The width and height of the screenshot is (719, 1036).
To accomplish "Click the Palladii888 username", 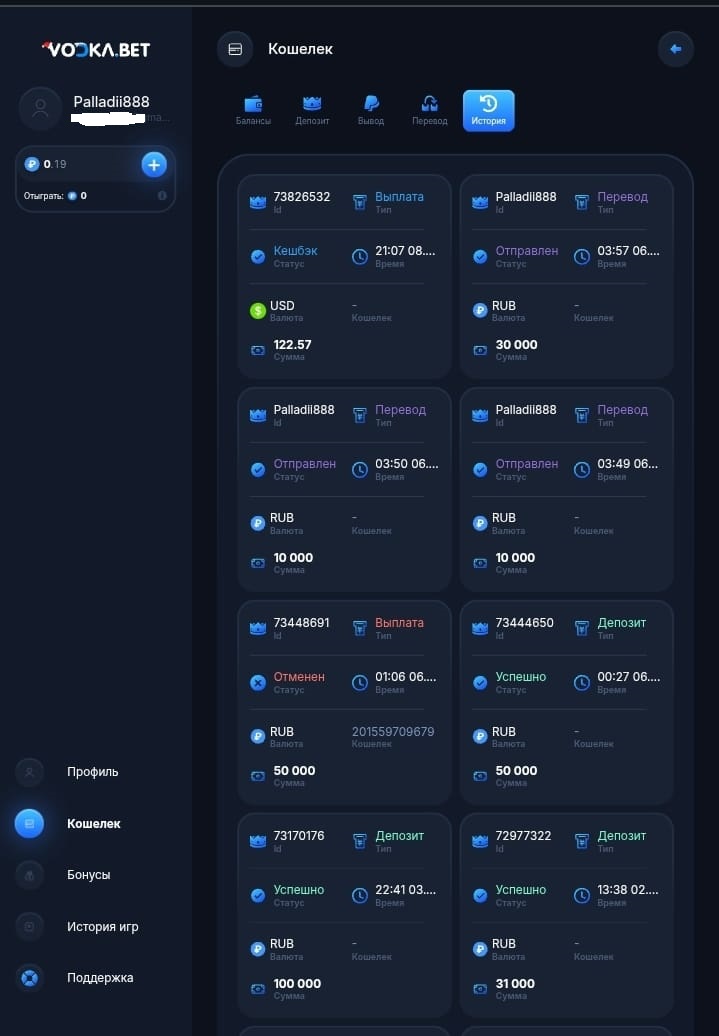I will pos(111,102).
